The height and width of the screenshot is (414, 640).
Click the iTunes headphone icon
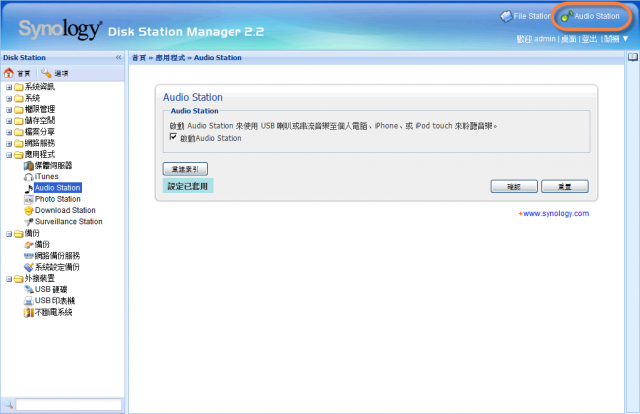(x=29, y=177)
